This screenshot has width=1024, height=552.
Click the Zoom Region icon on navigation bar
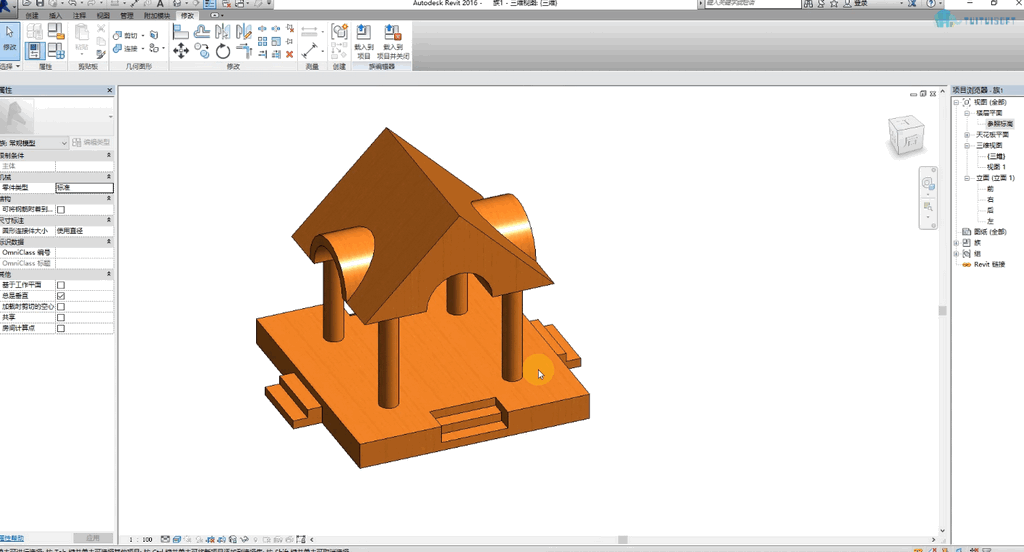coord(928,207)
